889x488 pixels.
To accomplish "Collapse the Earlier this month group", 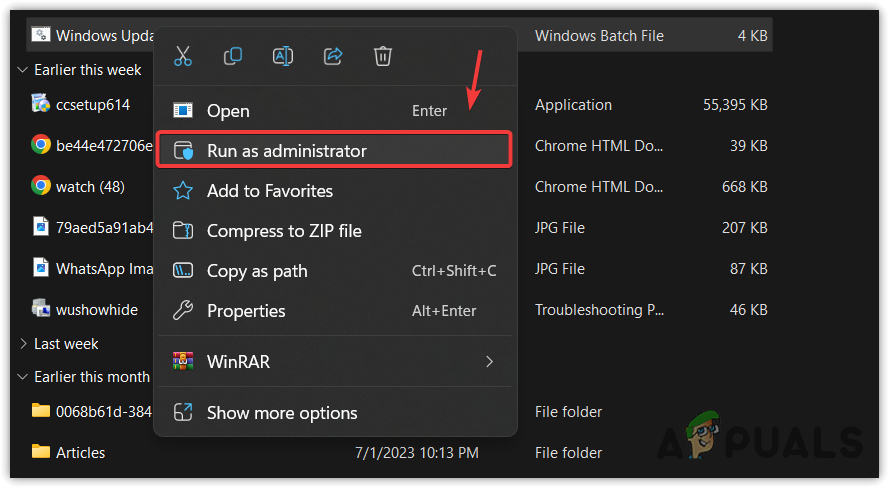I will coord(24,377).
